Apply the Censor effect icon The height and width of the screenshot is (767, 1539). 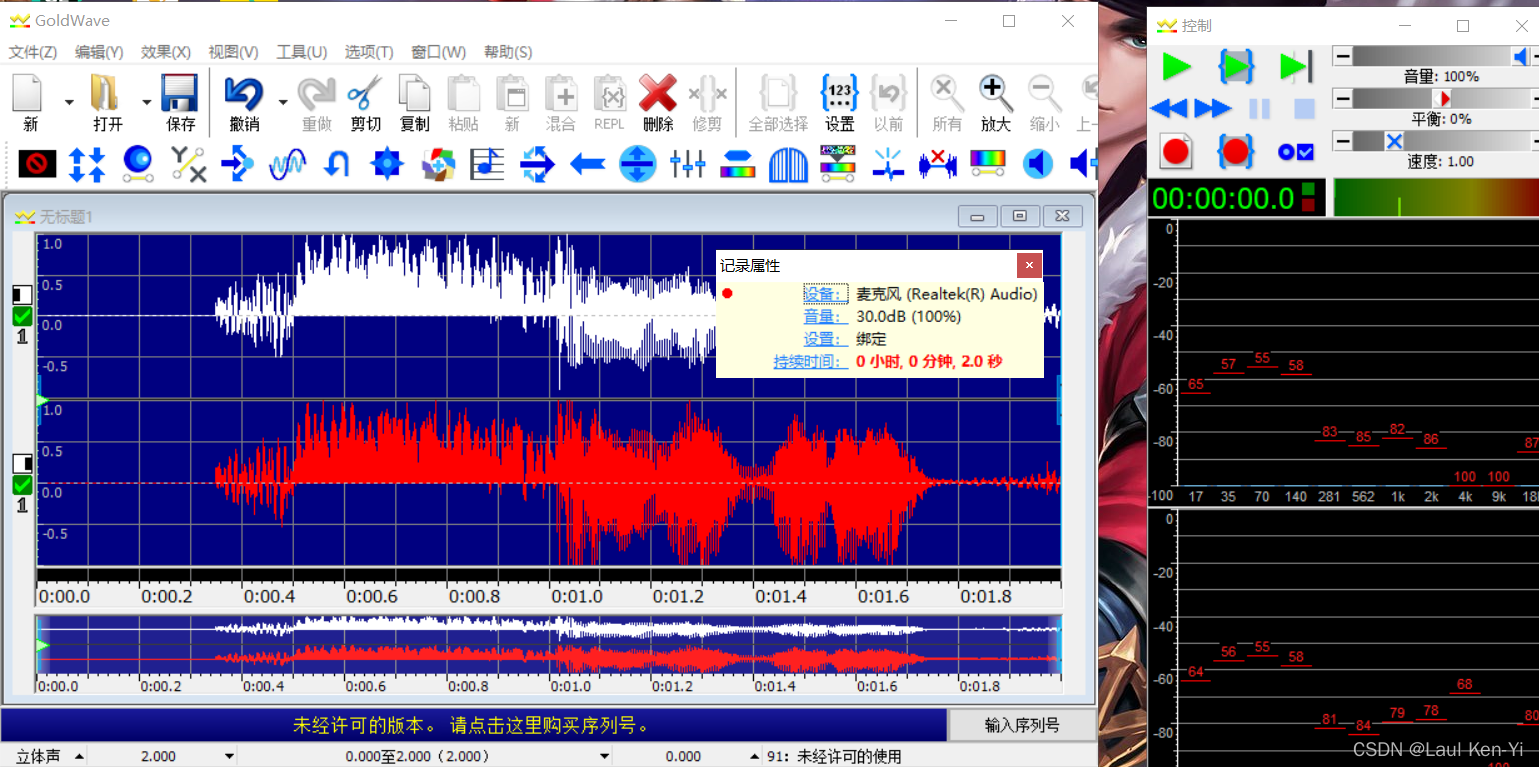tap(37, 163)
